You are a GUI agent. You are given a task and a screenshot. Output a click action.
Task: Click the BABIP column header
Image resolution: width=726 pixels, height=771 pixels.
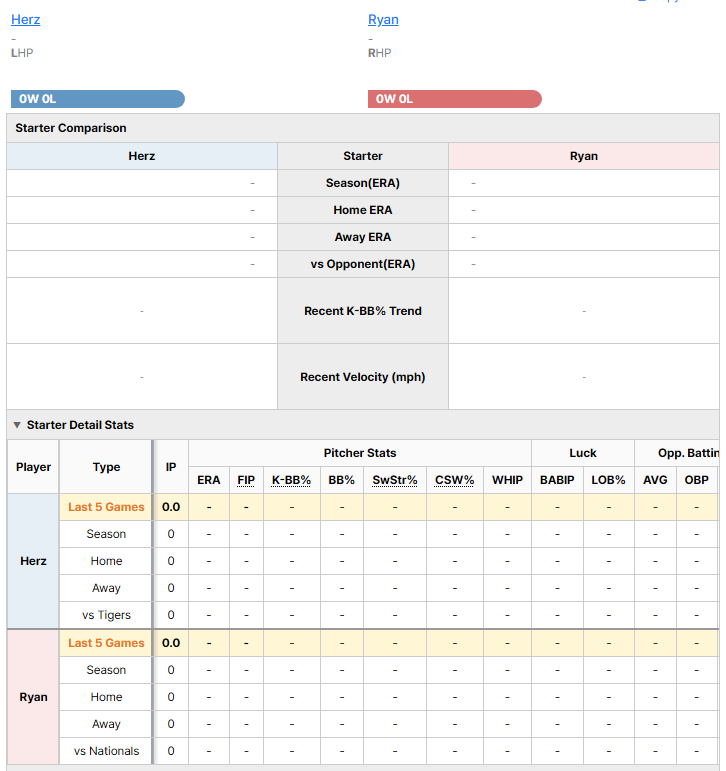(557, 480)
